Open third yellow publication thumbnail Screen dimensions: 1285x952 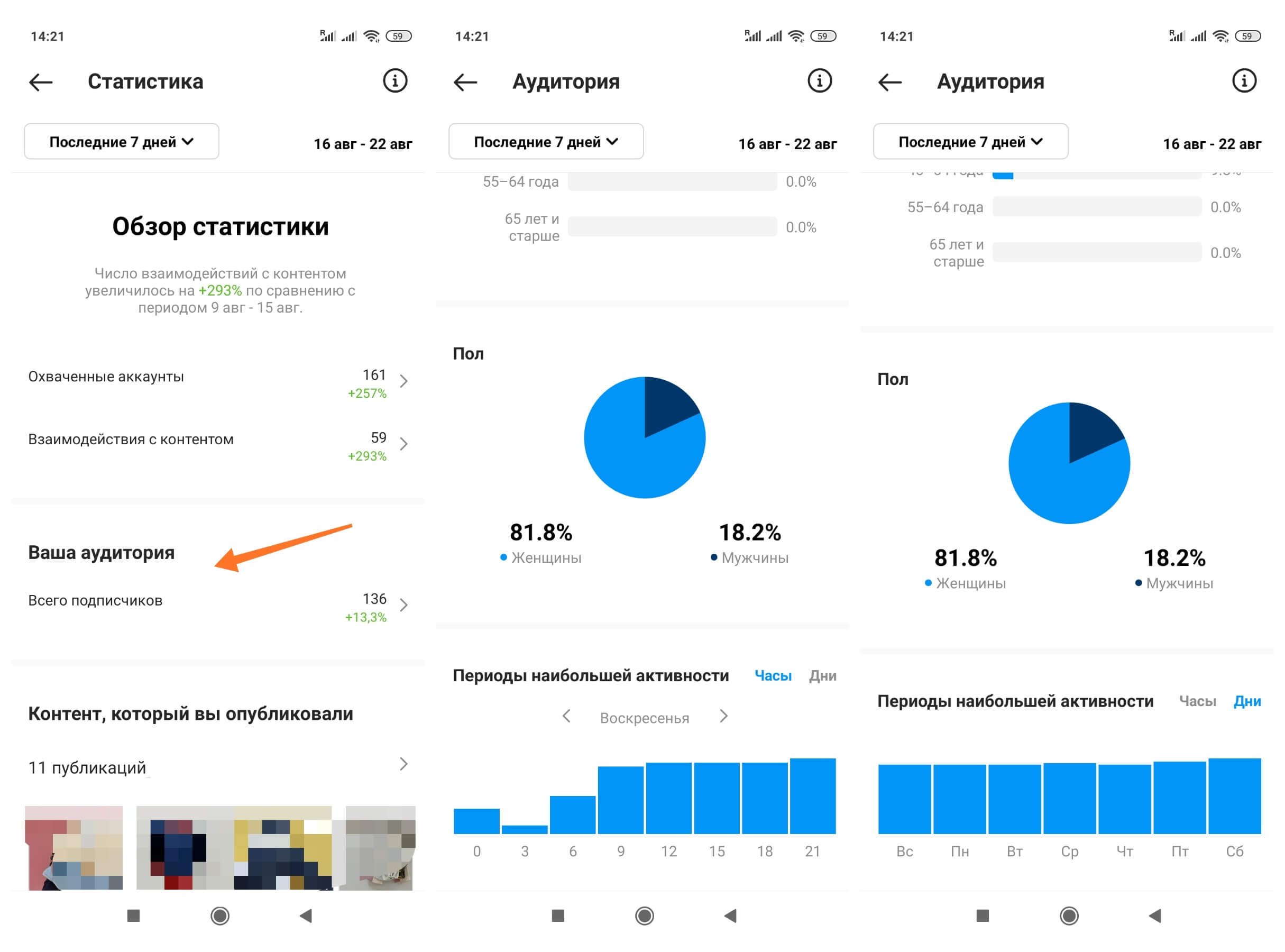pos(283,849)
